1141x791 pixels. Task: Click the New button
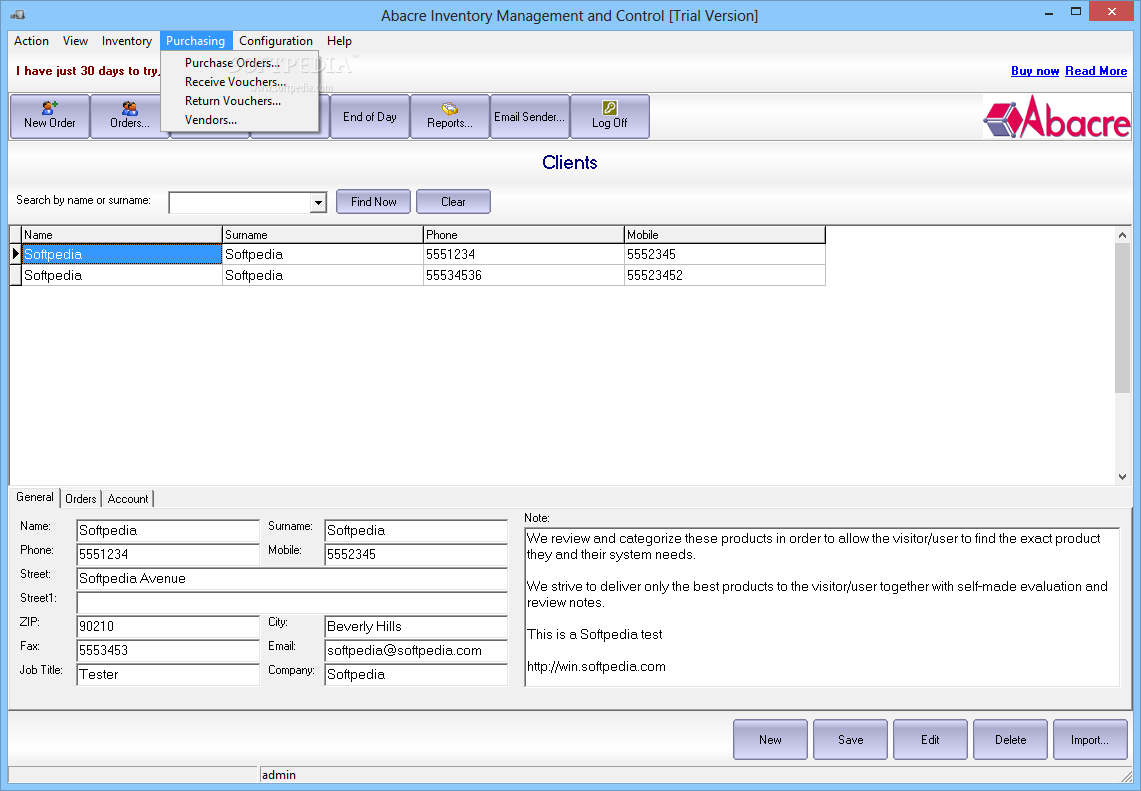click(x=770, y=739)
